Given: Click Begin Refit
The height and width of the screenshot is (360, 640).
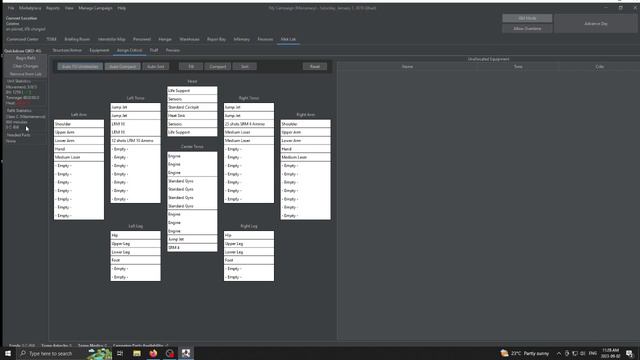Looking at the screenshot, I should click(26, 58).
